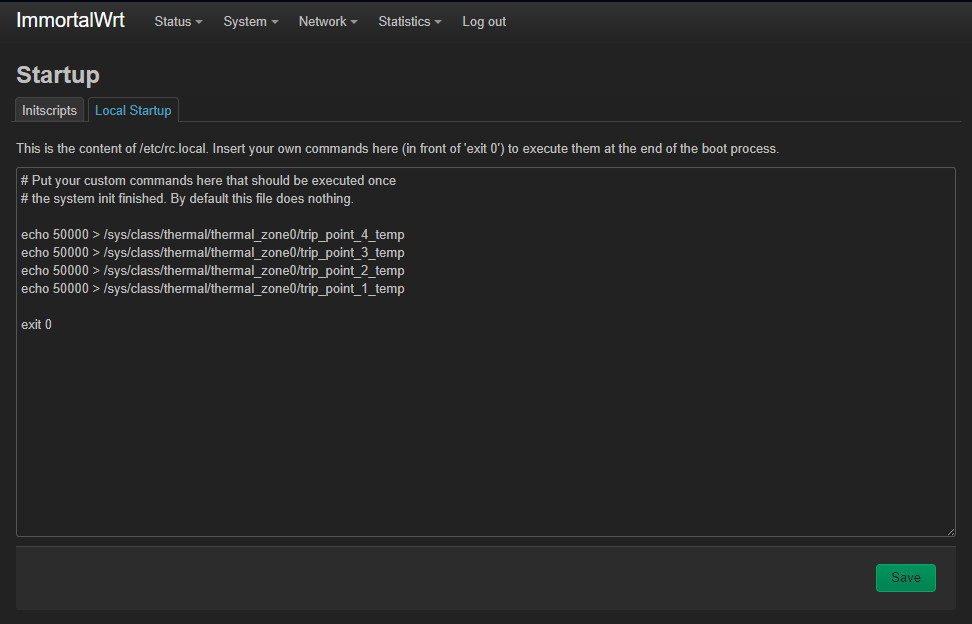972x624 pixels.
Task: Click the Startup page heading
Action: click(x=58, y=75)
